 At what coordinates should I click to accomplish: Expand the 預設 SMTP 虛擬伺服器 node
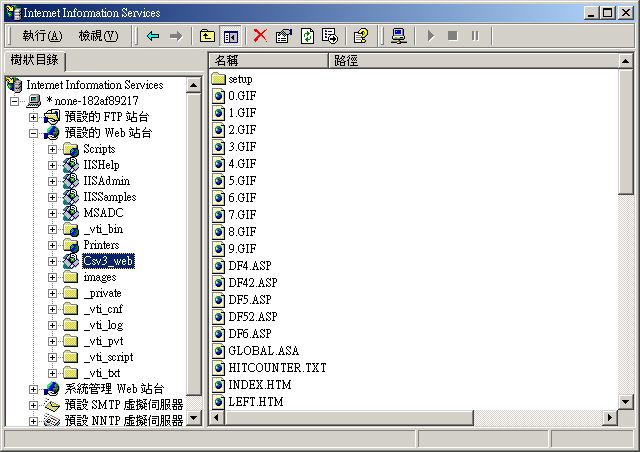[33, 405]
